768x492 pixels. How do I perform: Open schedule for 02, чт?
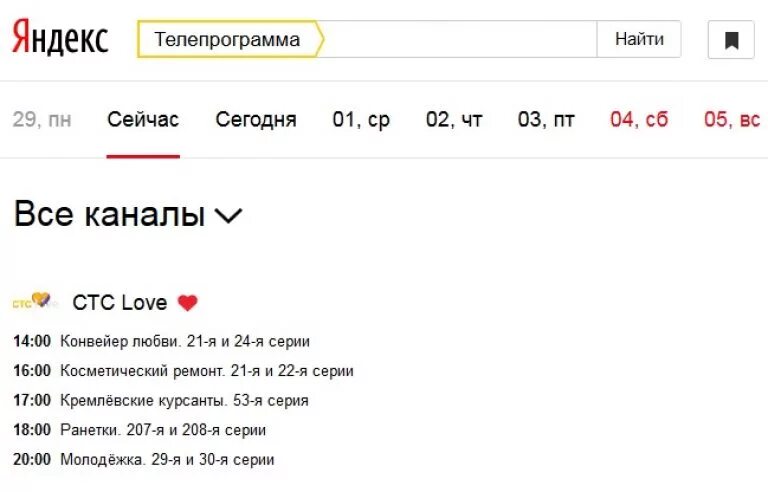454,120
